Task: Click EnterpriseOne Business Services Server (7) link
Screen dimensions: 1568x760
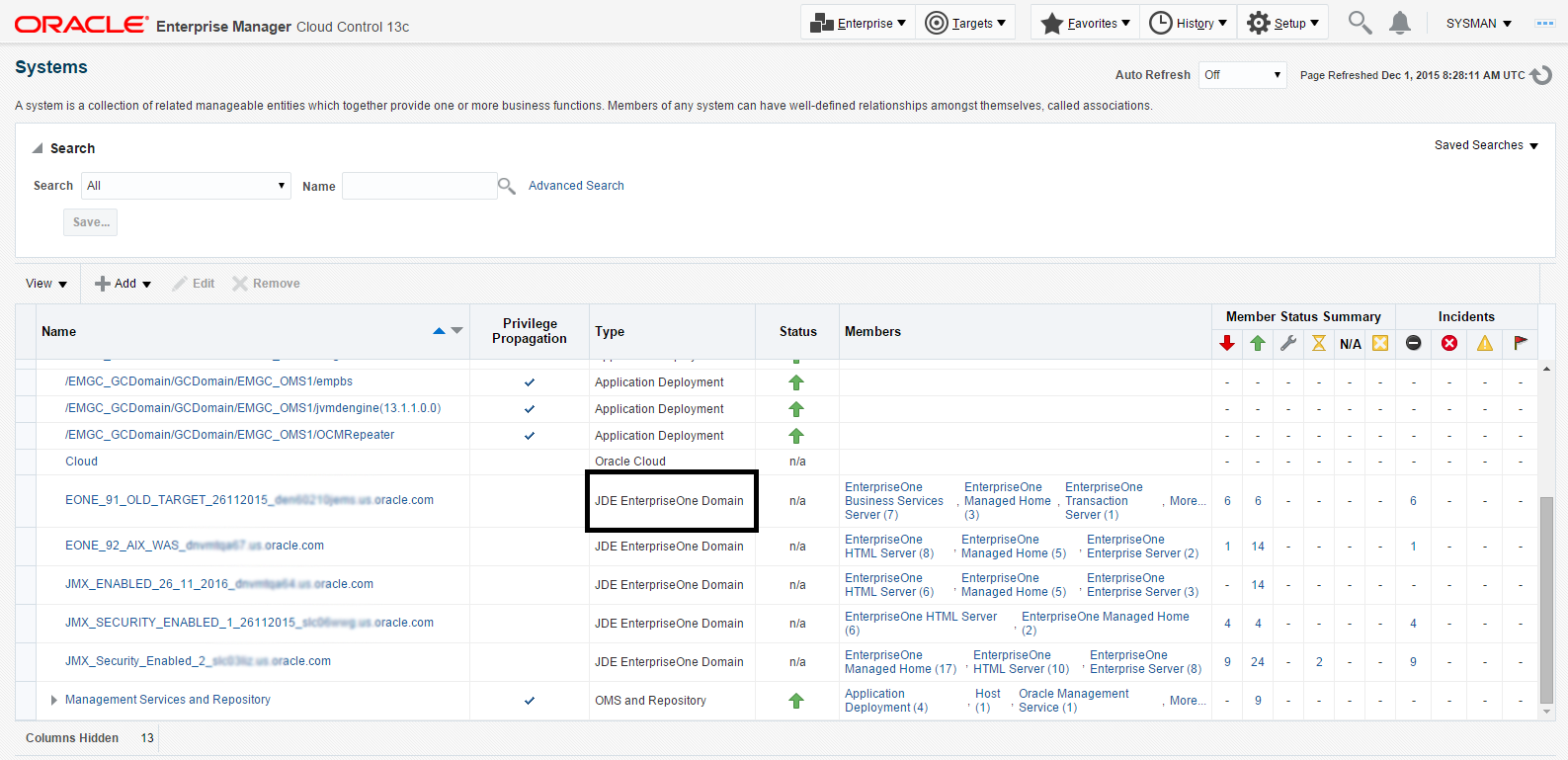Action: (x=894, y=501)
